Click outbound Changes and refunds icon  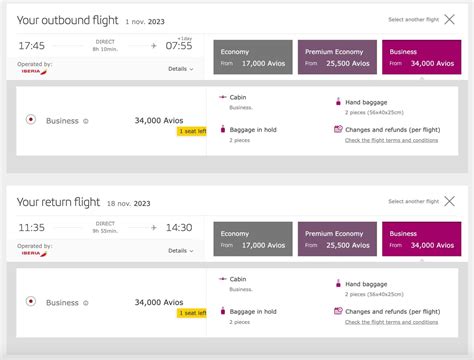pos(338,129)
